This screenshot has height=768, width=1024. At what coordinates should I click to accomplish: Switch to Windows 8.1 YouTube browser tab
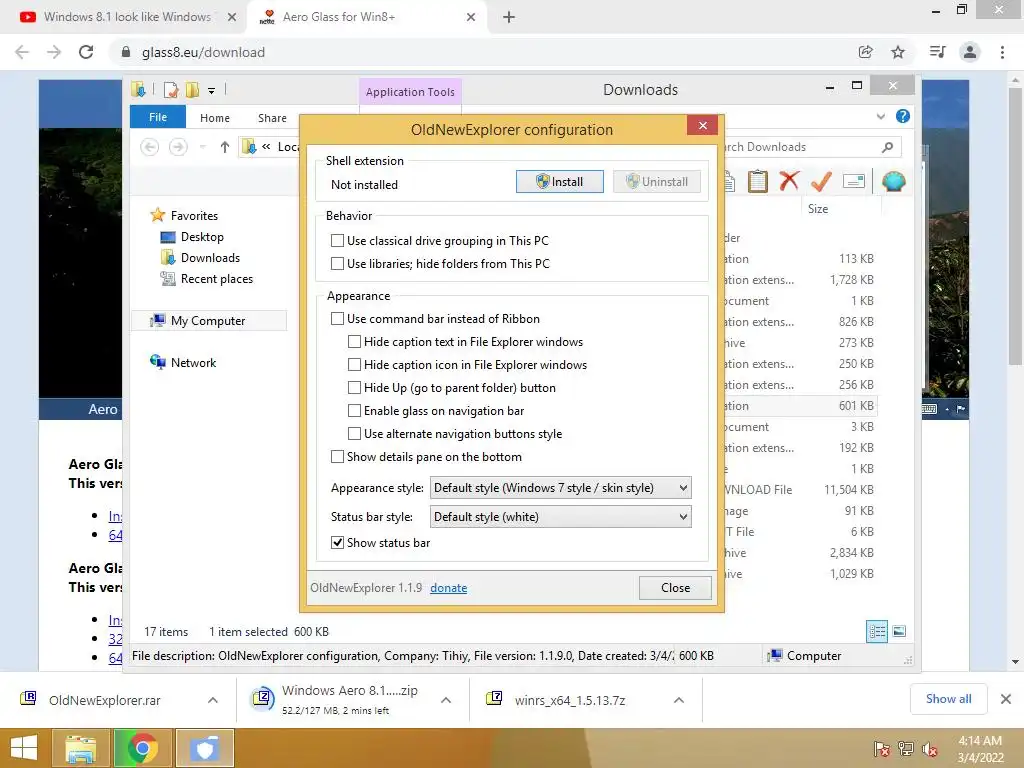coord(127,17)
